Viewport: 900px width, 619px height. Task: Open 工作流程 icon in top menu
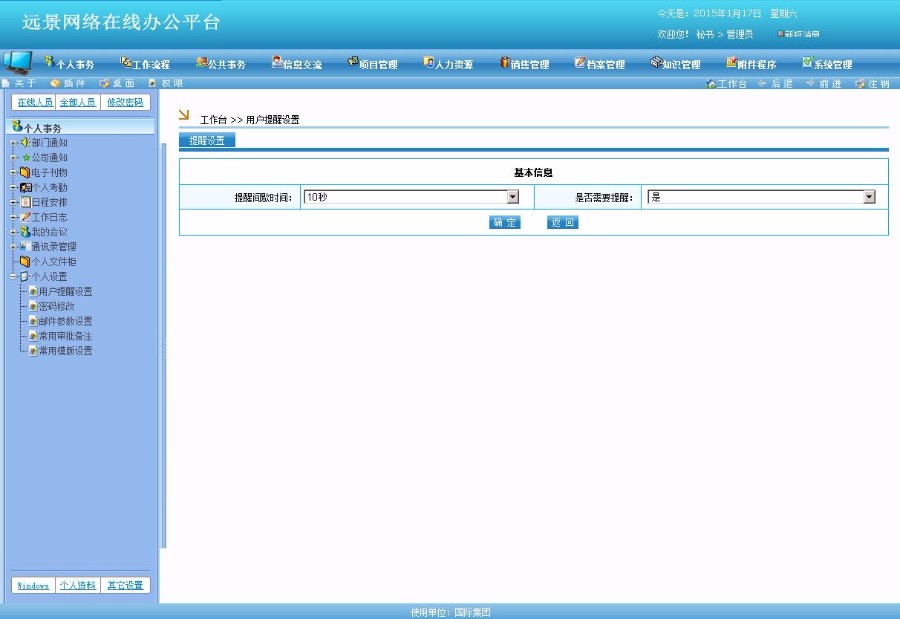(x=126, y=62)
